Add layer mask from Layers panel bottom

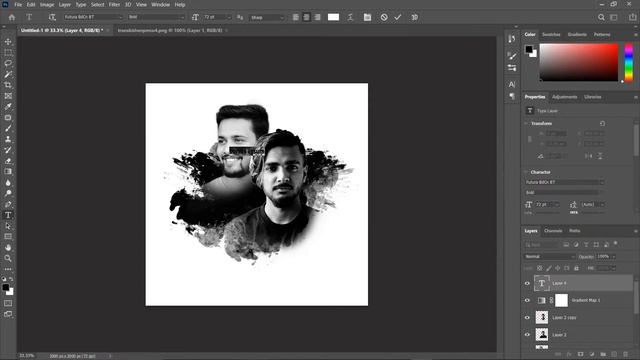pos(580,354)
